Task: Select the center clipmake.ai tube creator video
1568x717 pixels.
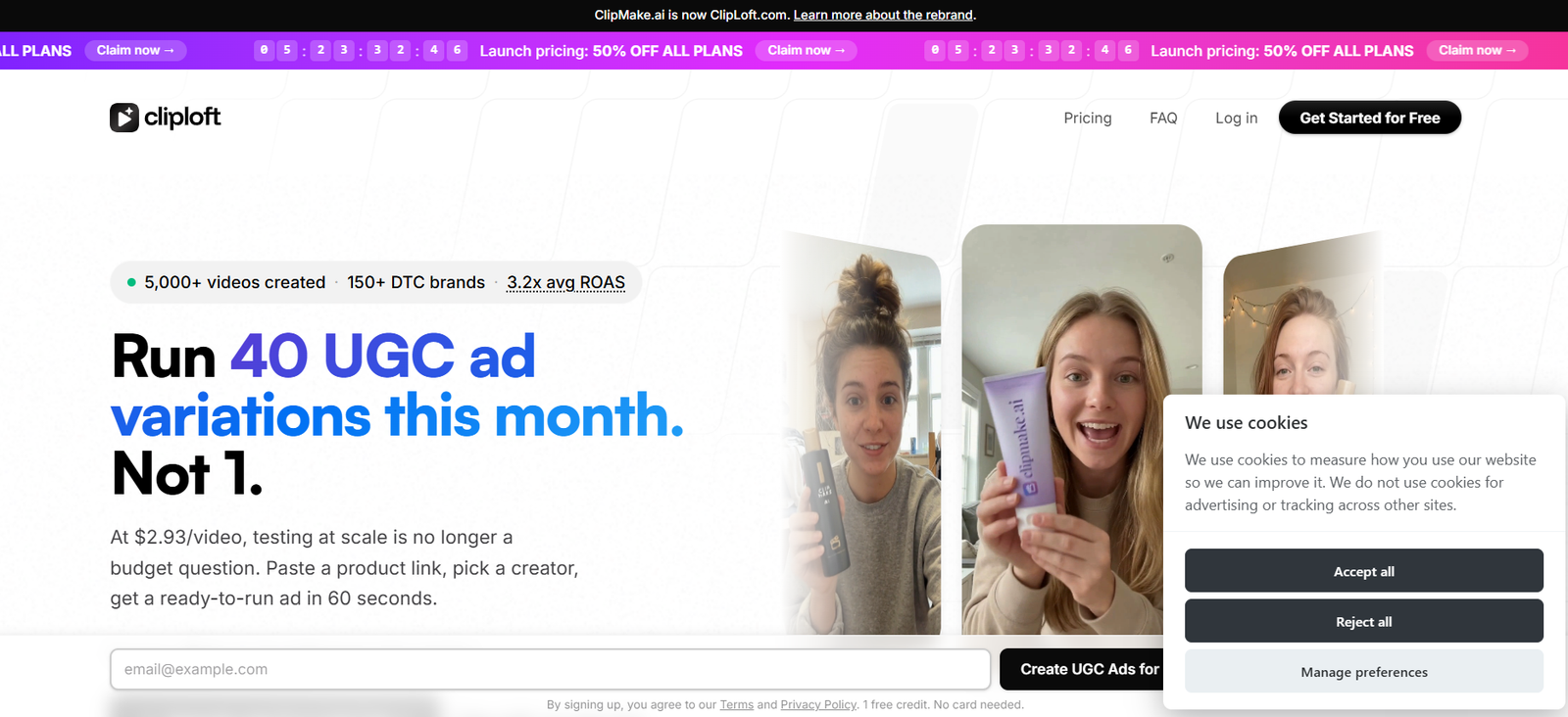Action: (1082, 429)
